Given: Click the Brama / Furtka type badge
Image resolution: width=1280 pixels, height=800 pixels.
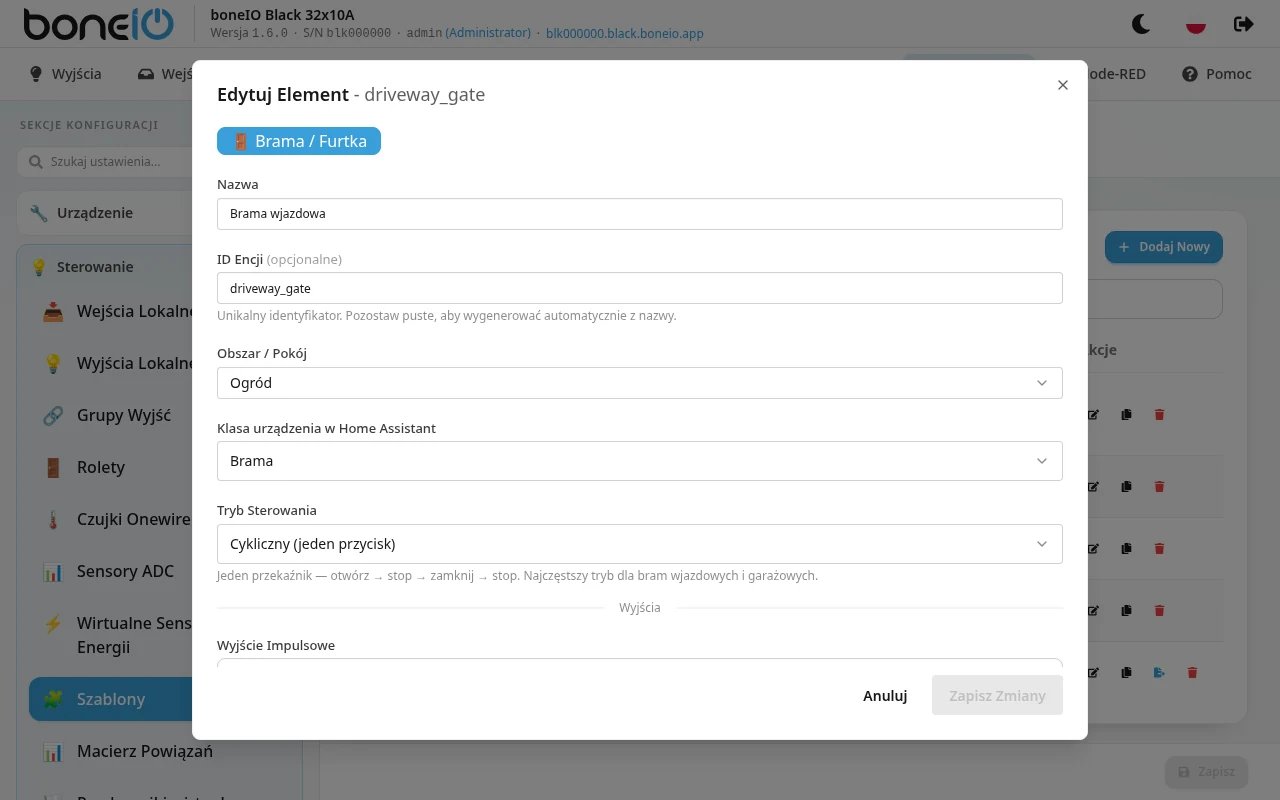Looking at the screenshot, I should pyautogui.click(x=299, y=141).
